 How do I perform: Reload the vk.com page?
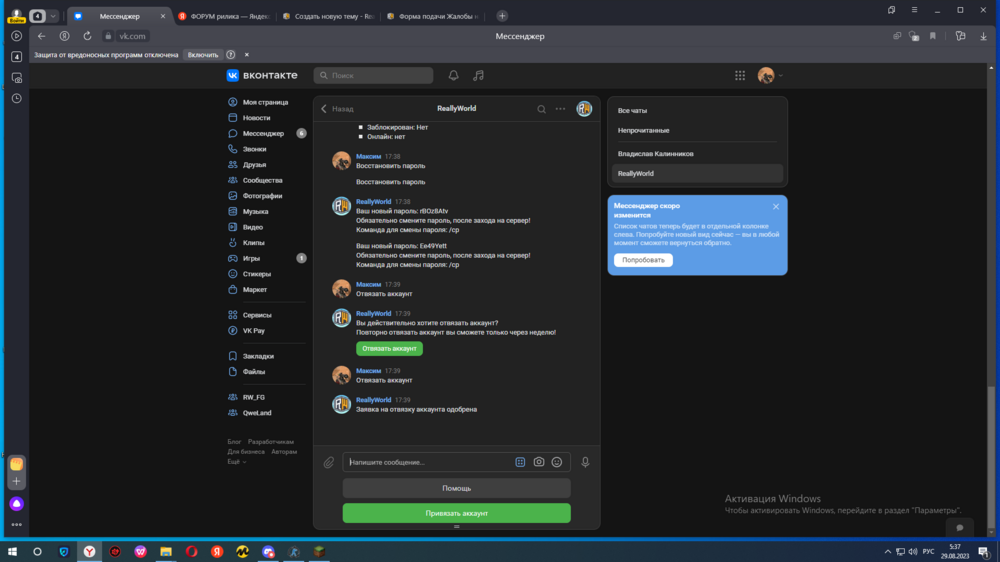point(87,36)
